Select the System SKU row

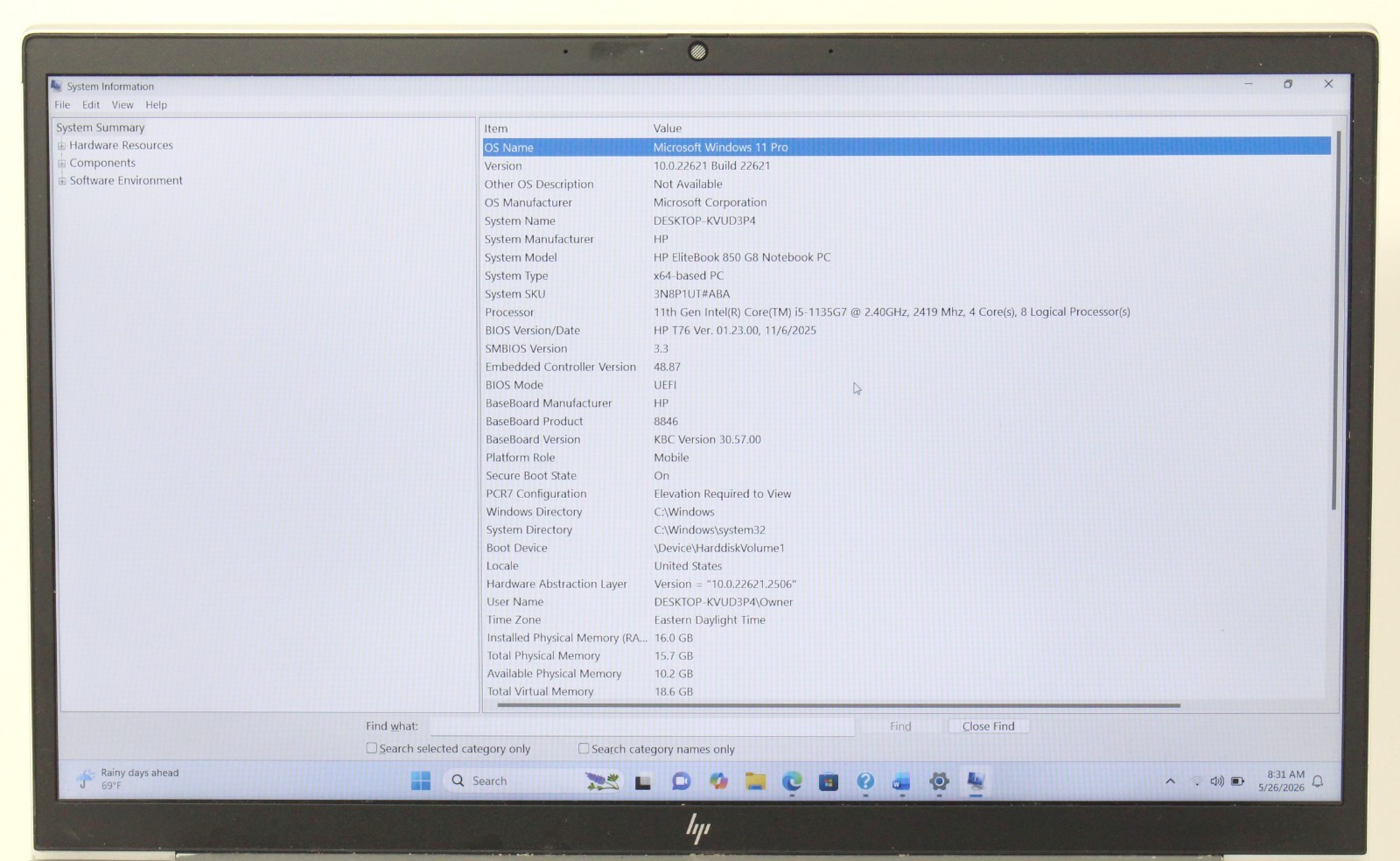click(906, 294)
